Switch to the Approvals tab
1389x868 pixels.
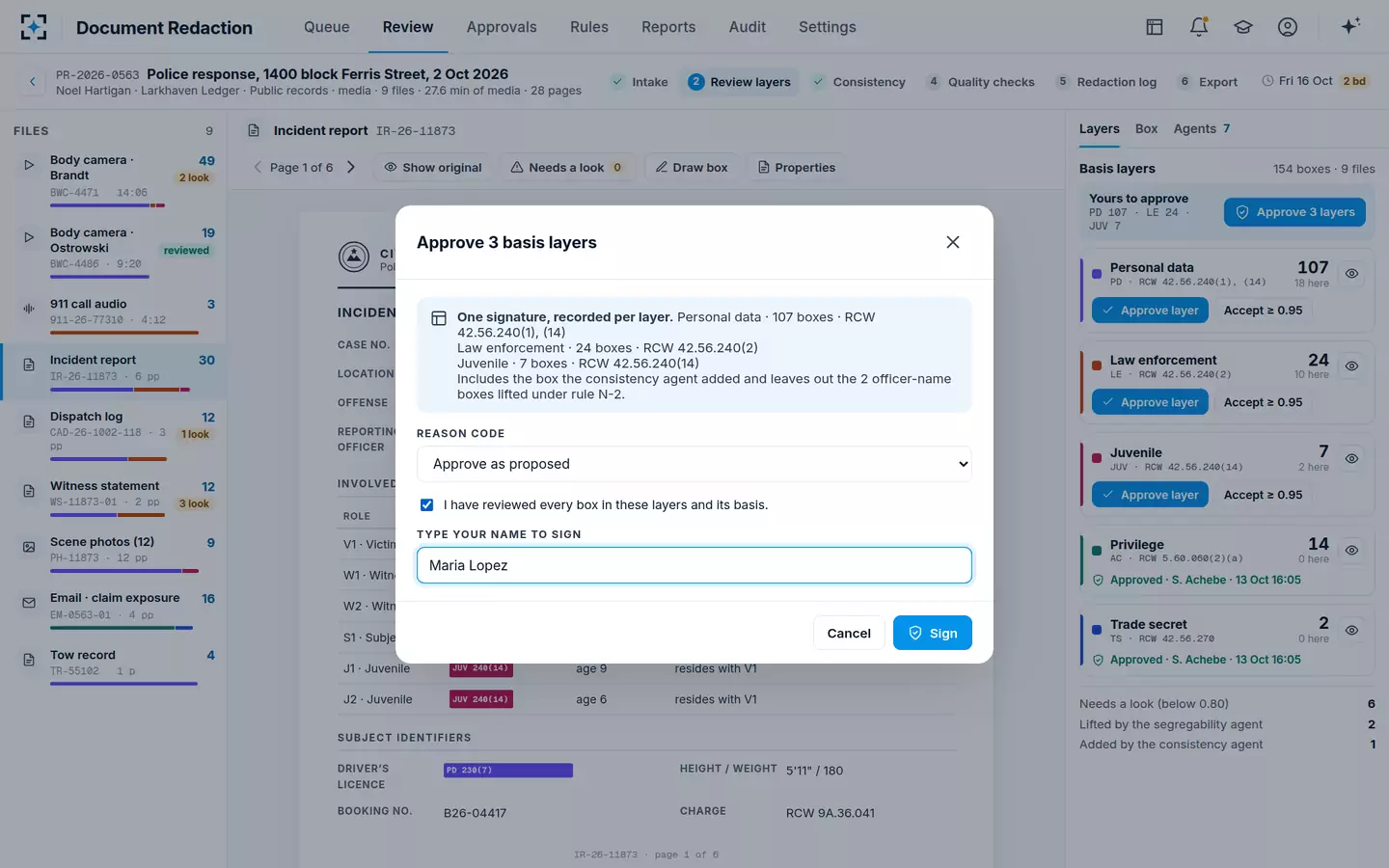502,27
